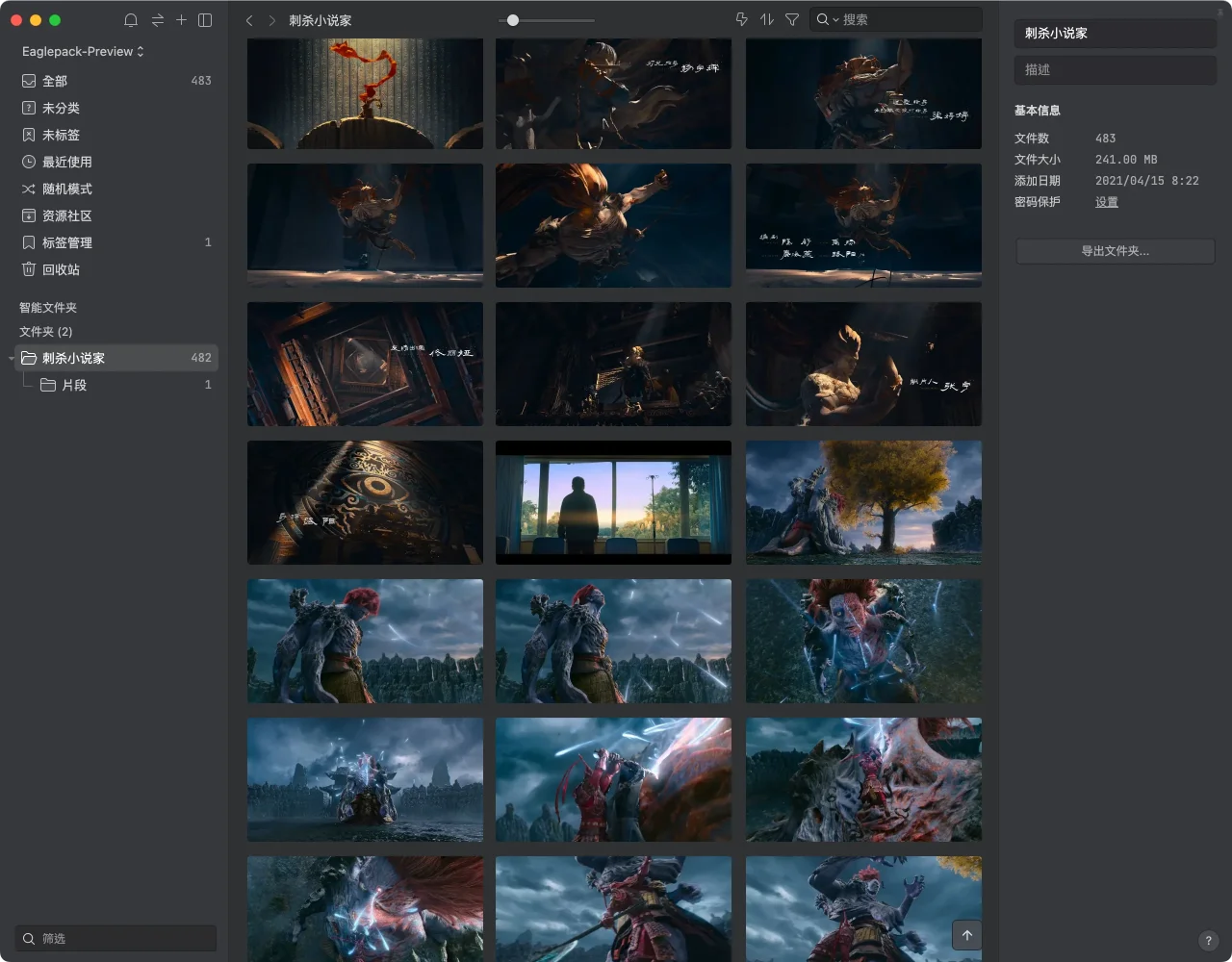This screenshot has height=962, width=1232.
Task: Click the 筛选 filter field at sidebar bottom
Action: click(116, 938)
